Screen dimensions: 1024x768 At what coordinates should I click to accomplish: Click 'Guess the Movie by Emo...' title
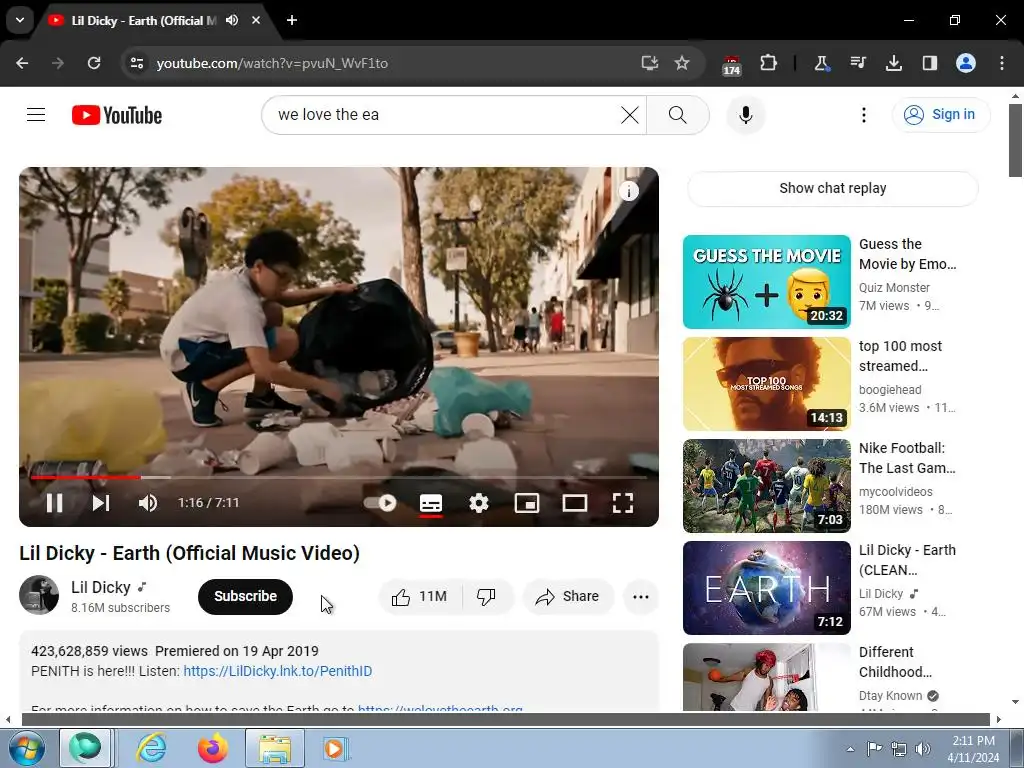907,253
